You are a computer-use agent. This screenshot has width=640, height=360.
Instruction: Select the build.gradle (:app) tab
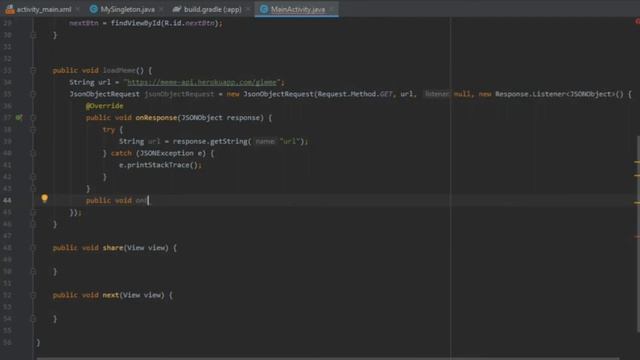[x=212, y=9]
